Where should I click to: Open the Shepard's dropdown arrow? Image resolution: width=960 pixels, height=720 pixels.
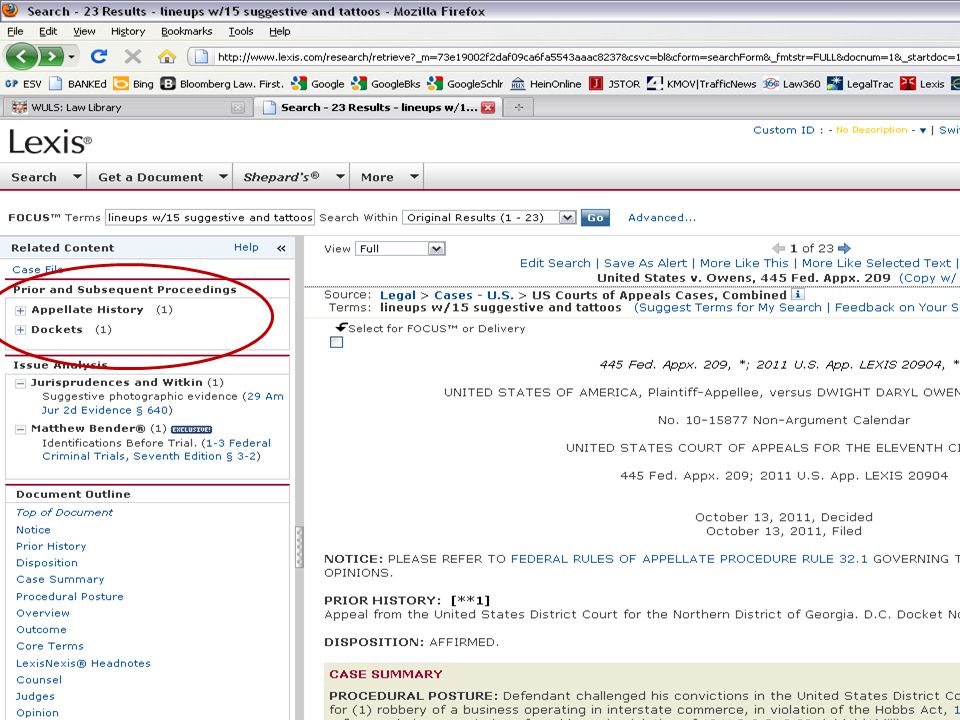(x=340, y=176)
